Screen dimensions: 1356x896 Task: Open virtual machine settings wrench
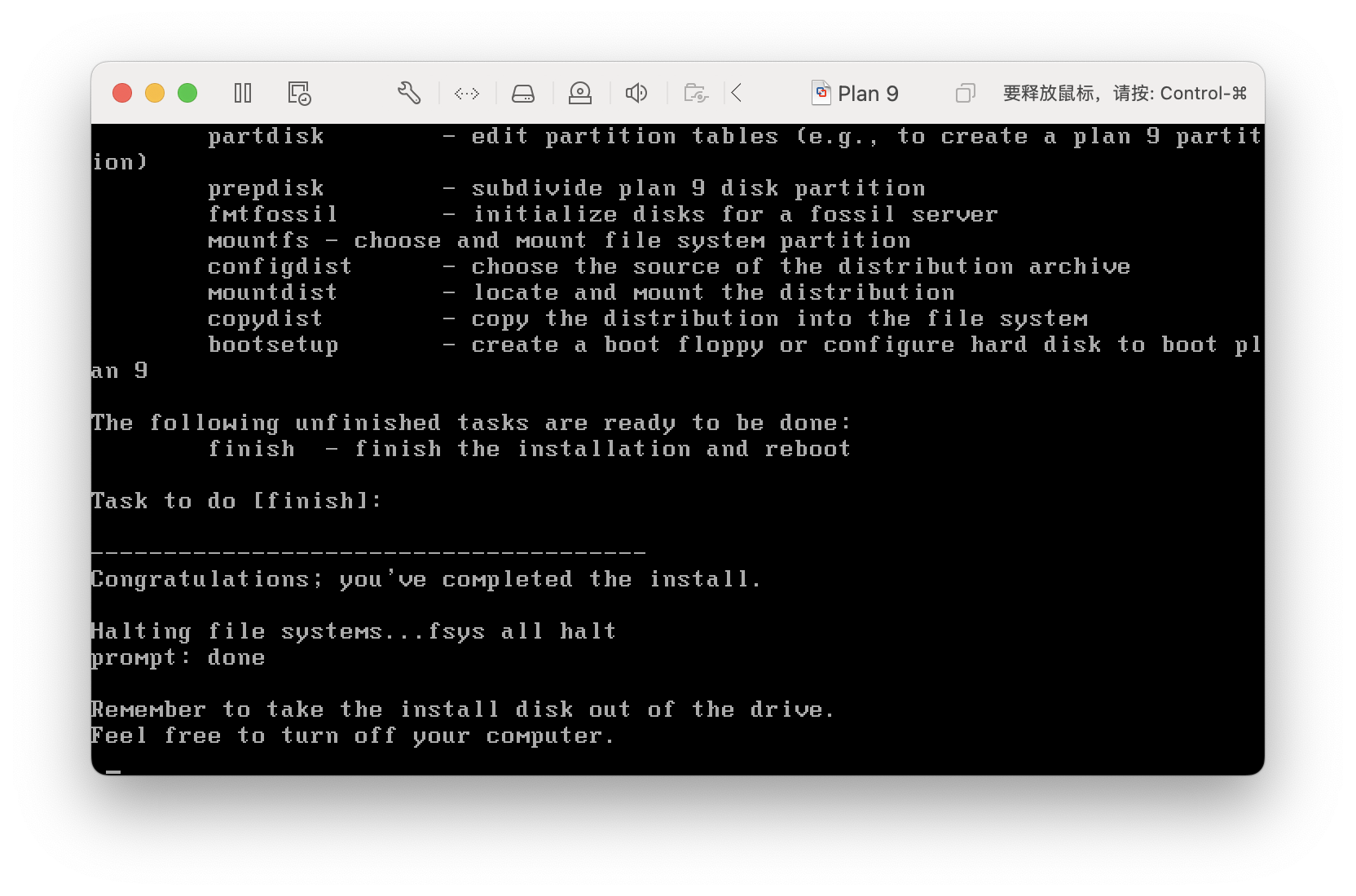click(x=409, y=93)
